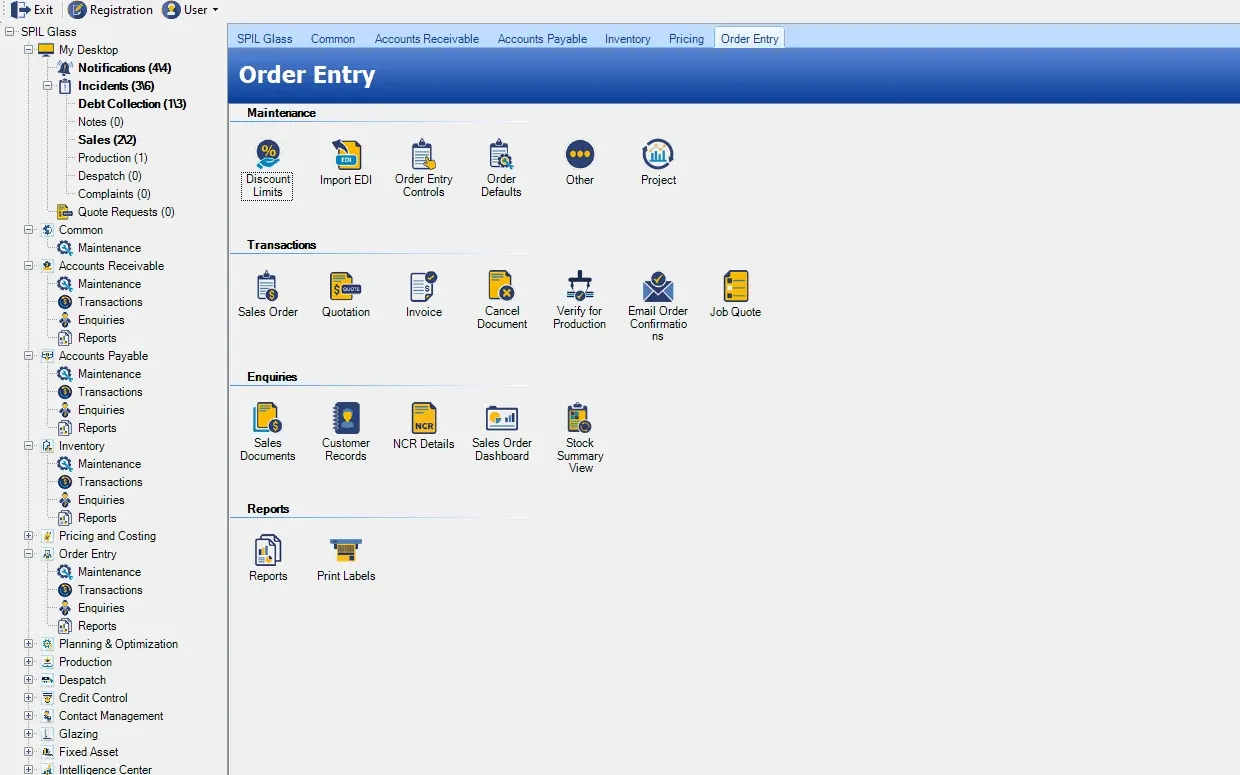Image resolution: width=1240 pixels, height=775 pixels.
Task: Switch to the Accounts Payable tab
Action: pyautogui.click(x=543, y=39)
